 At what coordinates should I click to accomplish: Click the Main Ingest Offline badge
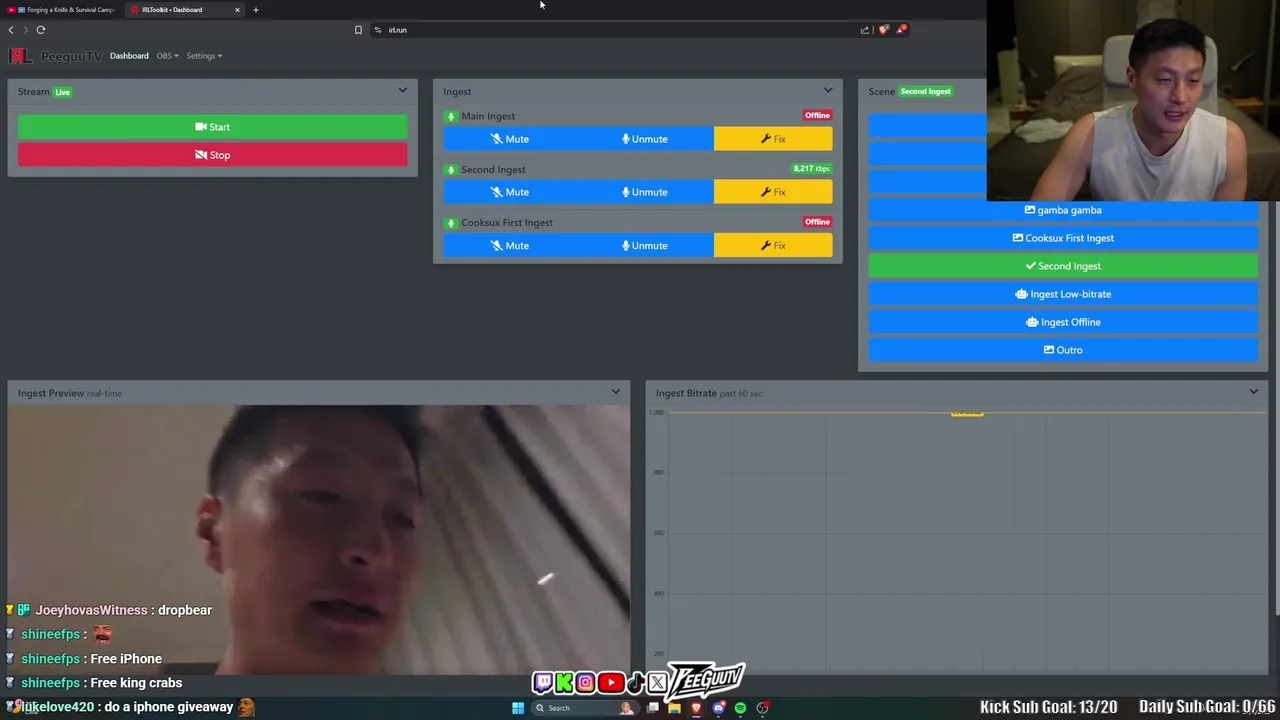click(817, 116)
